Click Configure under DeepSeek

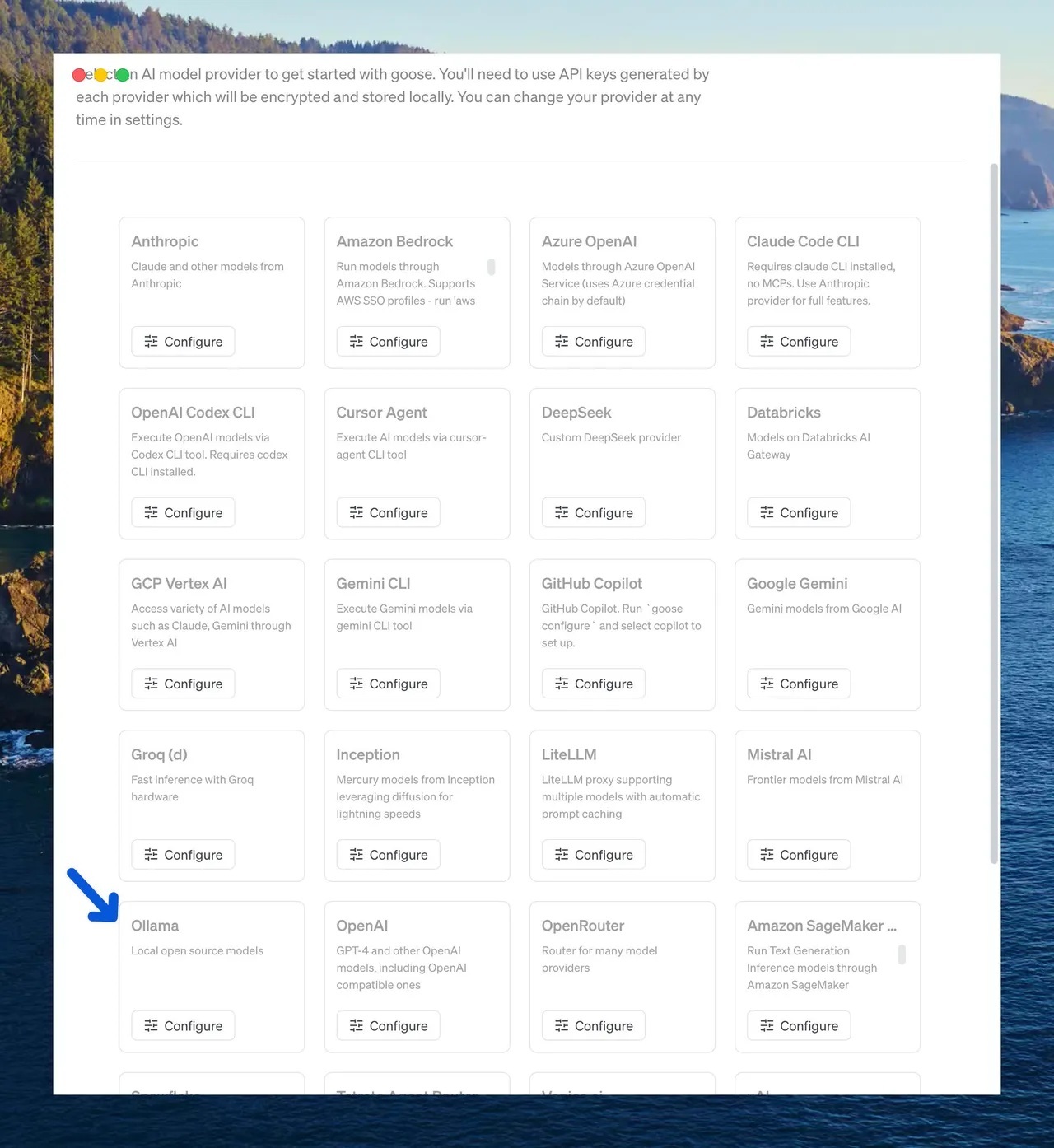pos(593,512)
